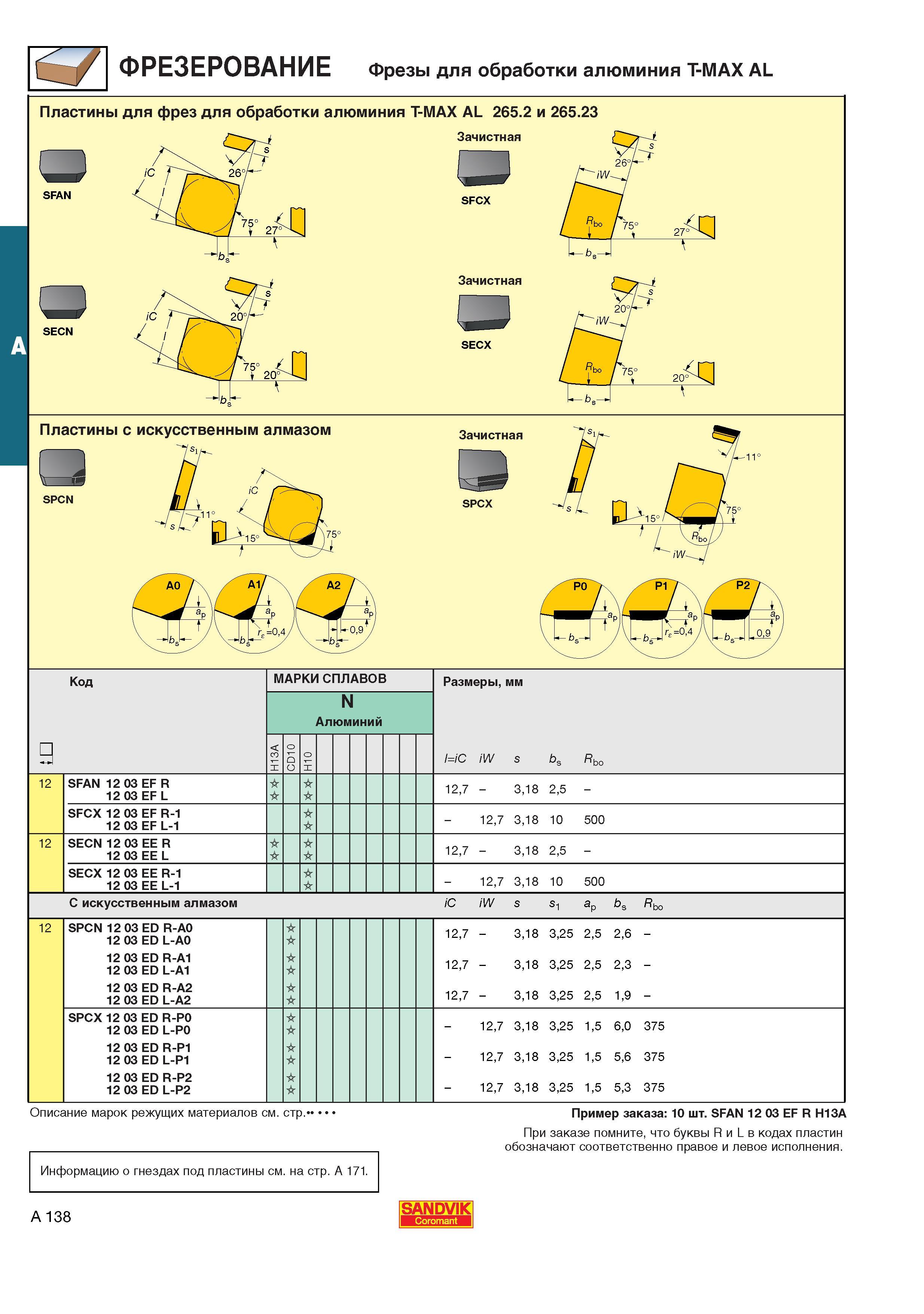Click the H13A star for SFAN 12 03 EF R
Viewport: 924px width, 1314px height.
[275, 783]
